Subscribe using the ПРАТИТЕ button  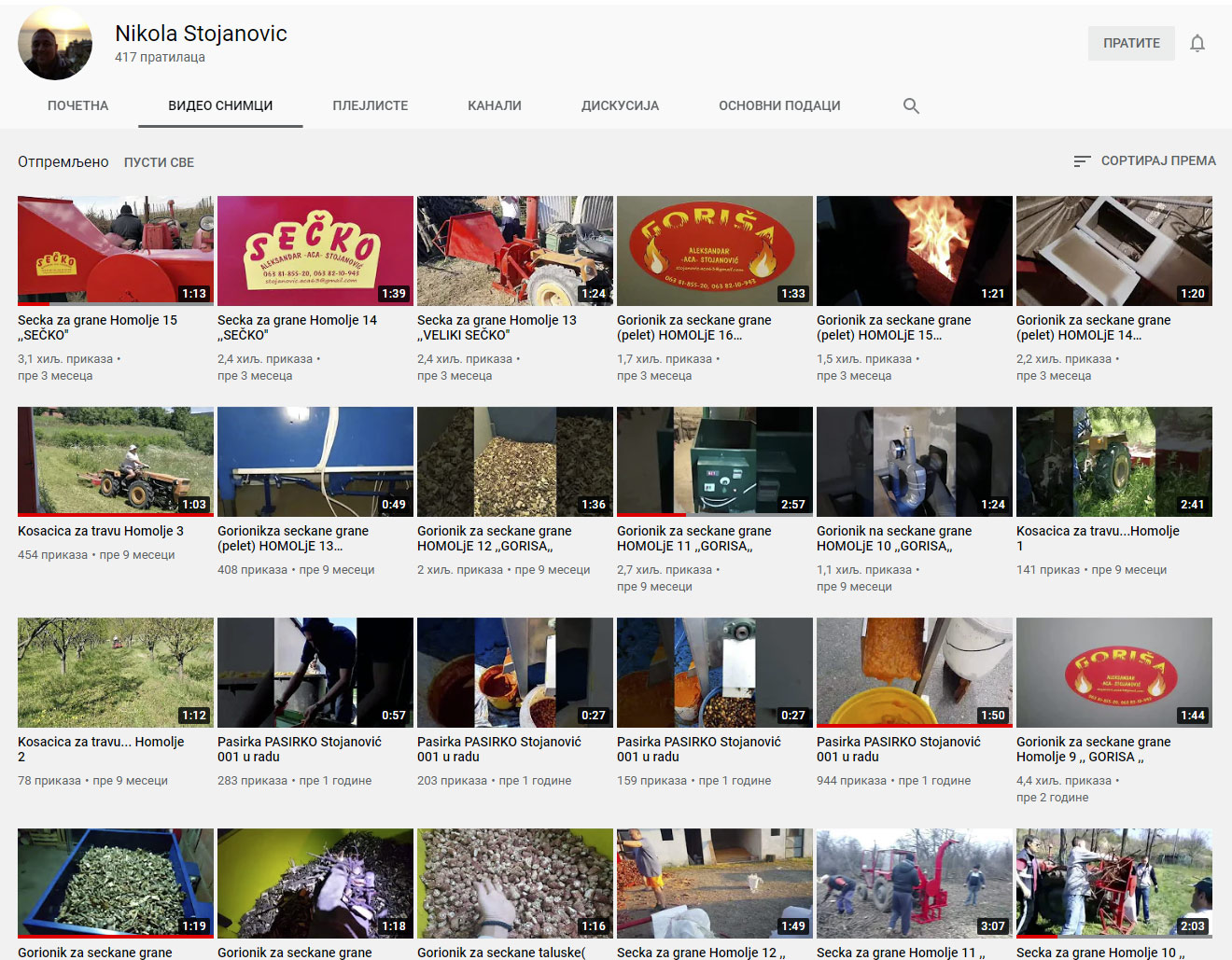tap(1131, 43)
